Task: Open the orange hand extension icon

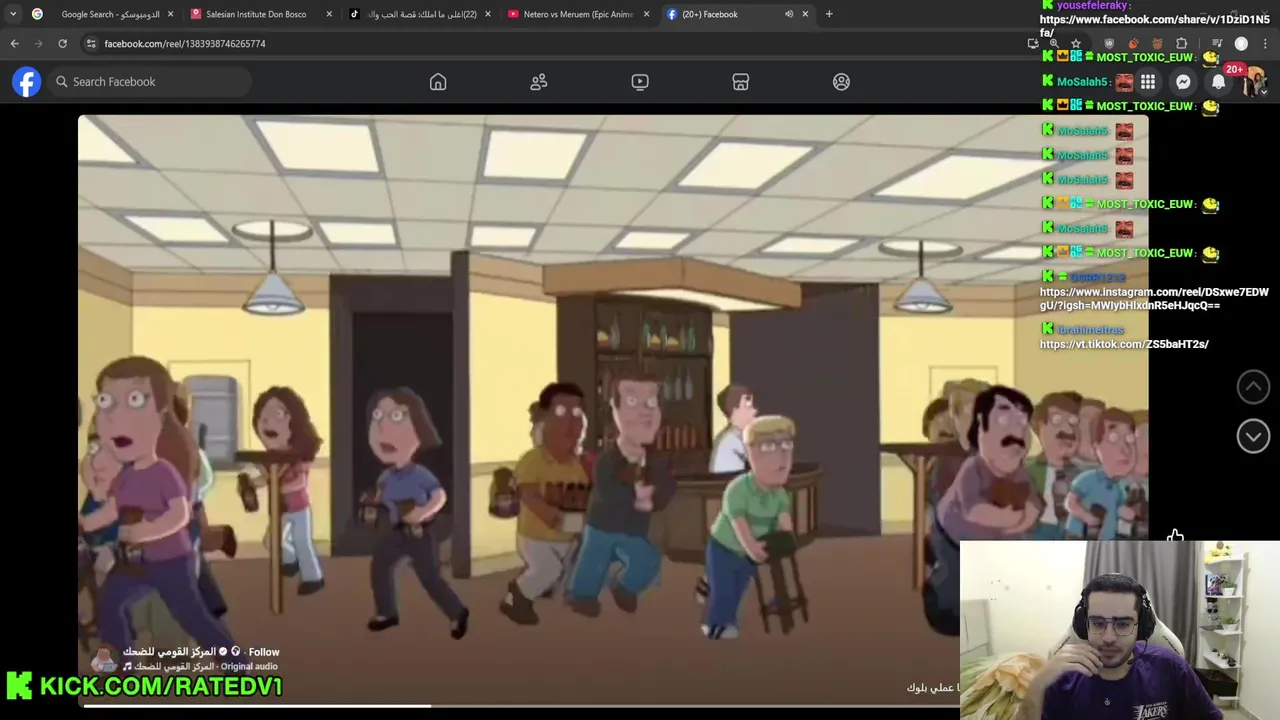Action: click(x=1133, y=44)
